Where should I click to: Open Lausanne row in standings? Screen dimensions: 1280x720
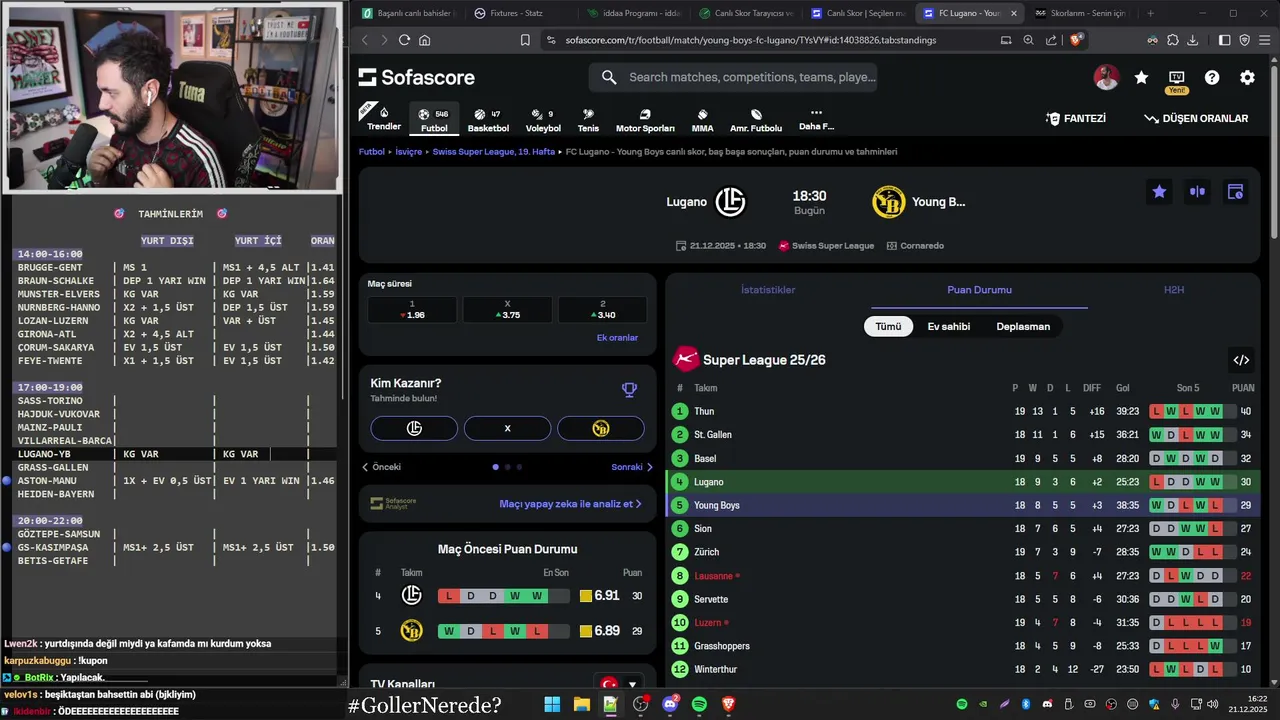point(963,576)
